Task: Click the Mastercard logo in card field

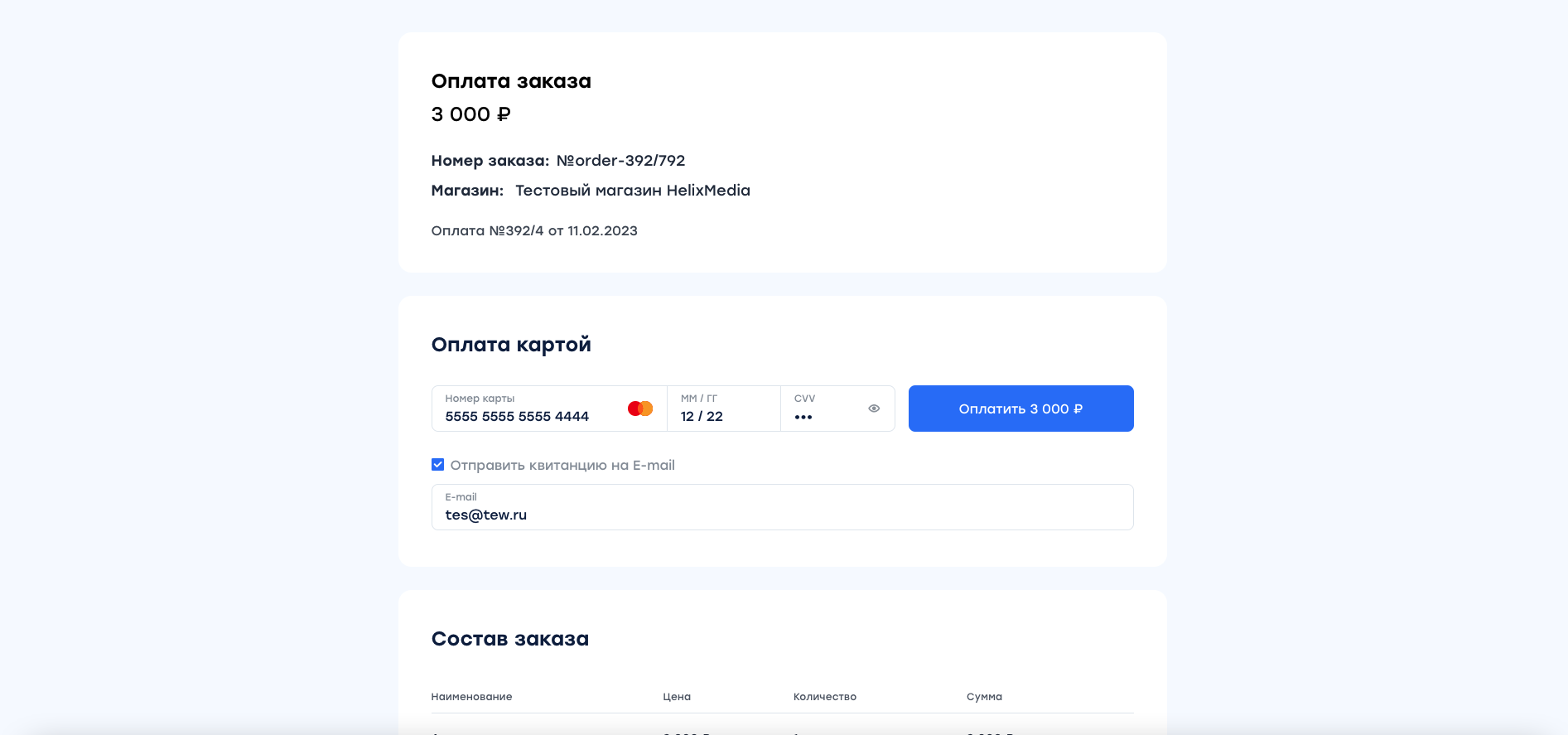Action: click(640, 409)
